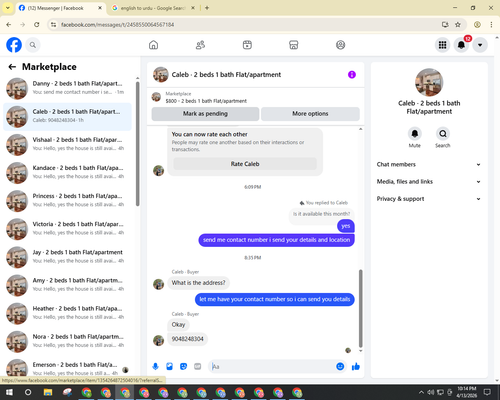500x400 pixels.
Task: Open Kandace conversation in the list
Action: 67,173
